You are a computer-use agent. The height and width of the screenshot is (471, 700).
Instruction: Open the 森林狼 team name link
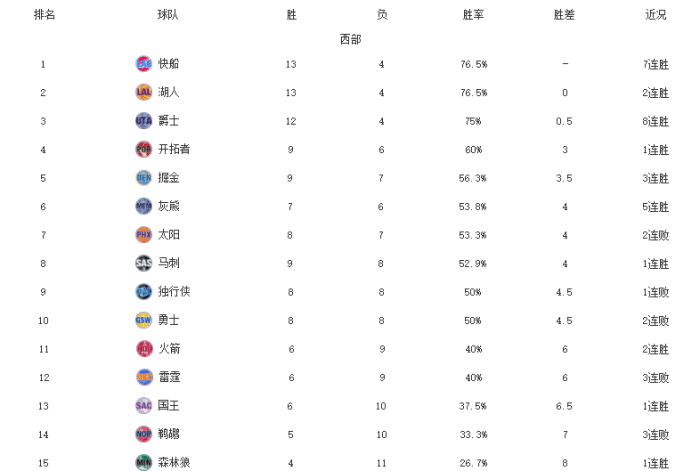coord(175,462)
